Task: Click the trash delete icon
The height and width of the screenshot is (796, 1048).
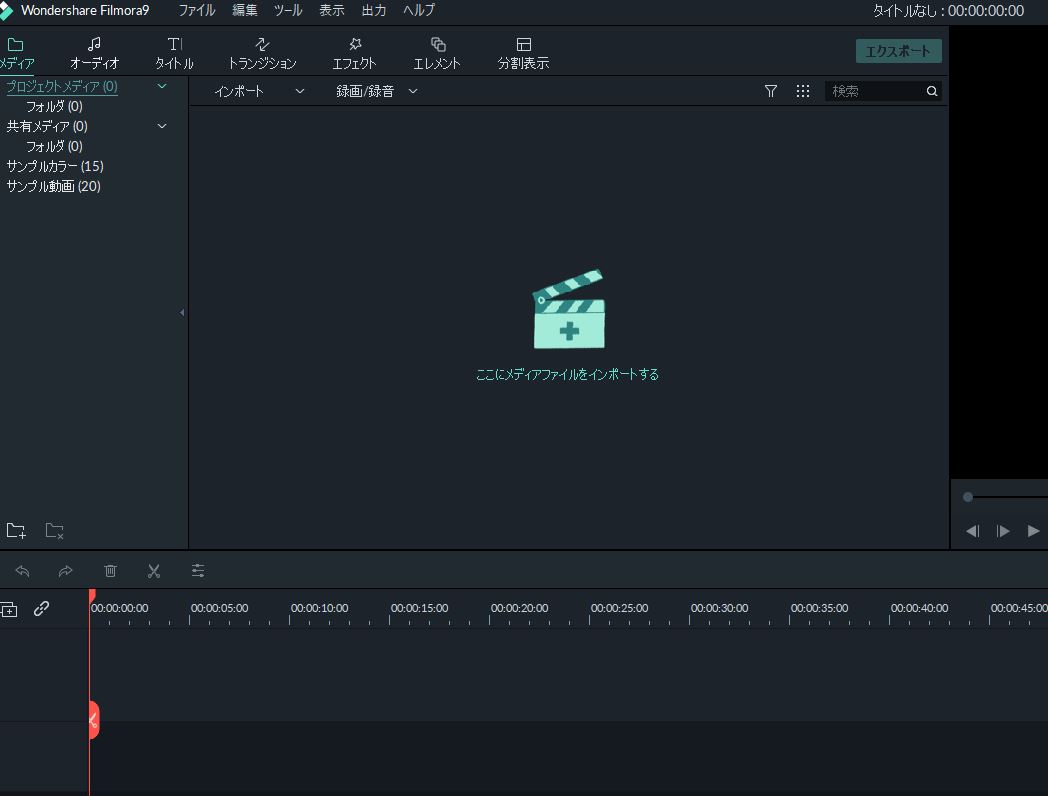Action: (x=110, y=571)
